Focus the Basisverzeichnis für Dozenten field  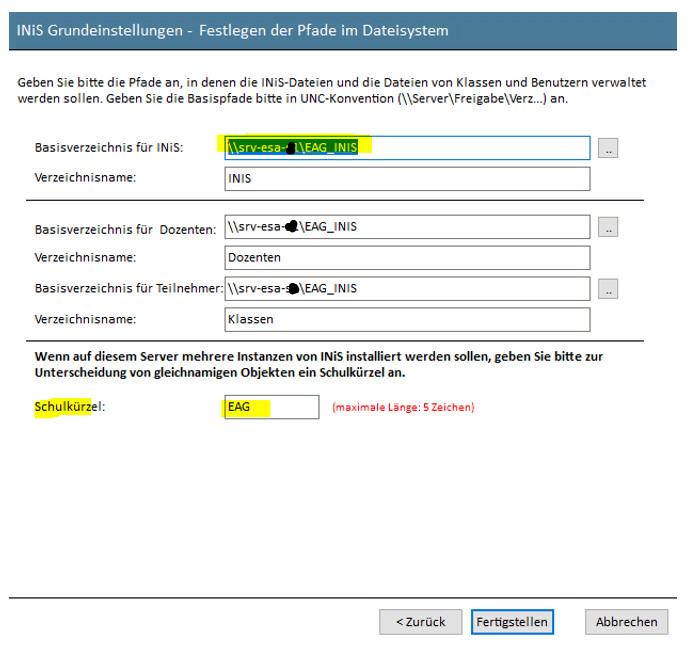tap(407, 227)
